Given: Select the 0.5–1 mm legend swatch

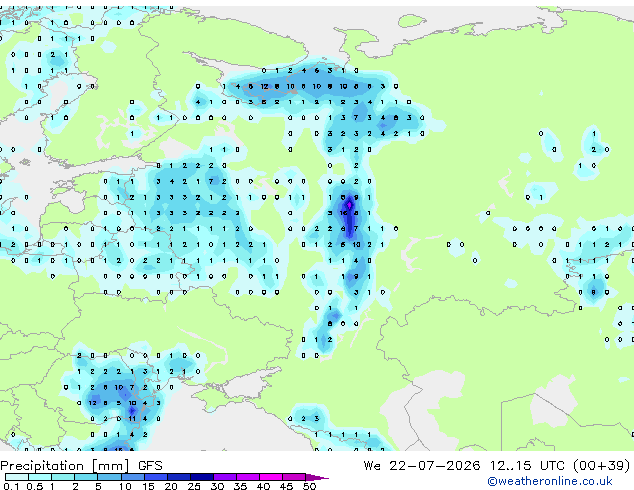Looking at the screenshot, I should pyautogui.click(x=40, y=477).
